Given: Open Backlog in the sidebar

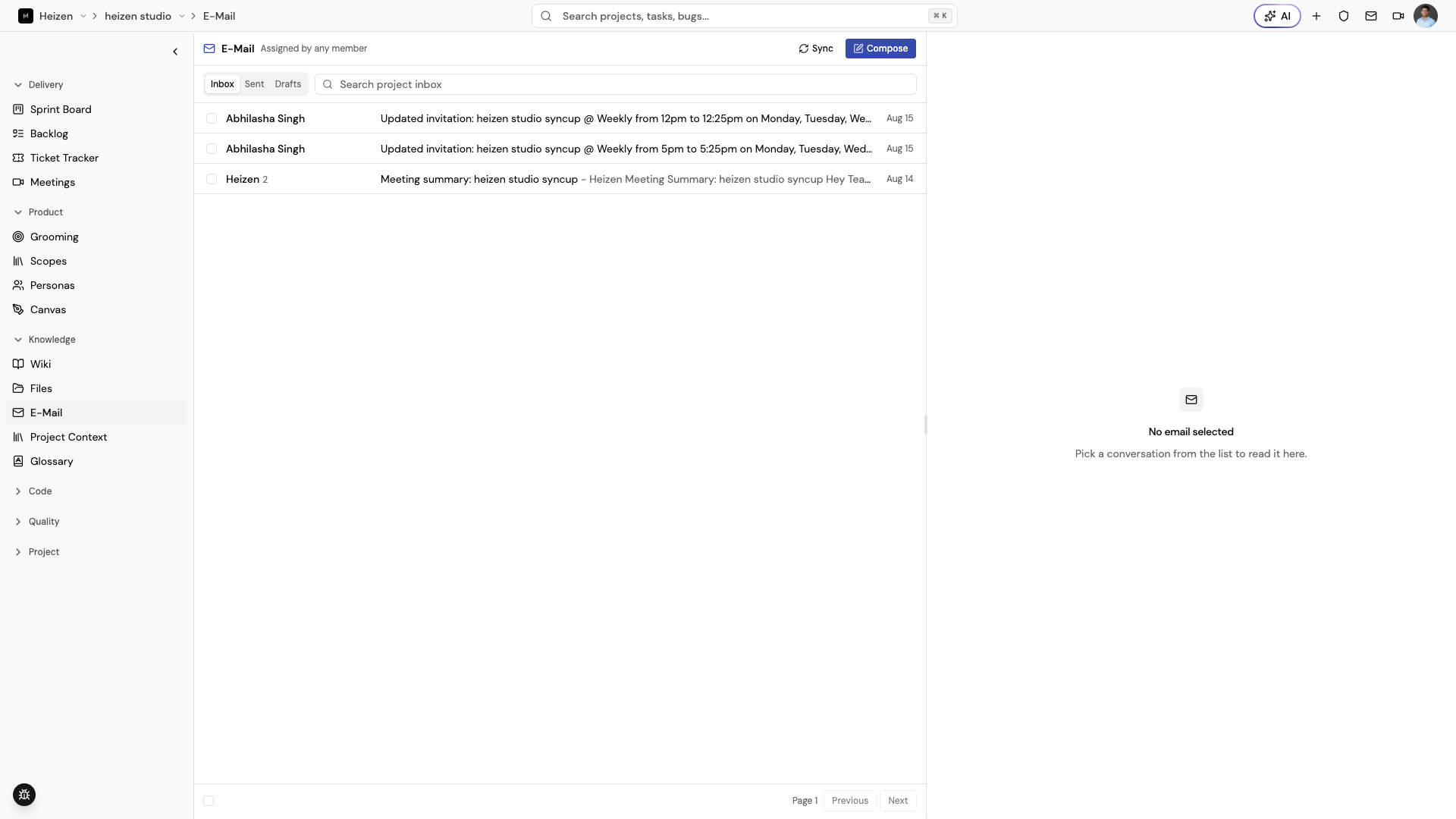Looking at the screenshot, I should tap(96, 133).
